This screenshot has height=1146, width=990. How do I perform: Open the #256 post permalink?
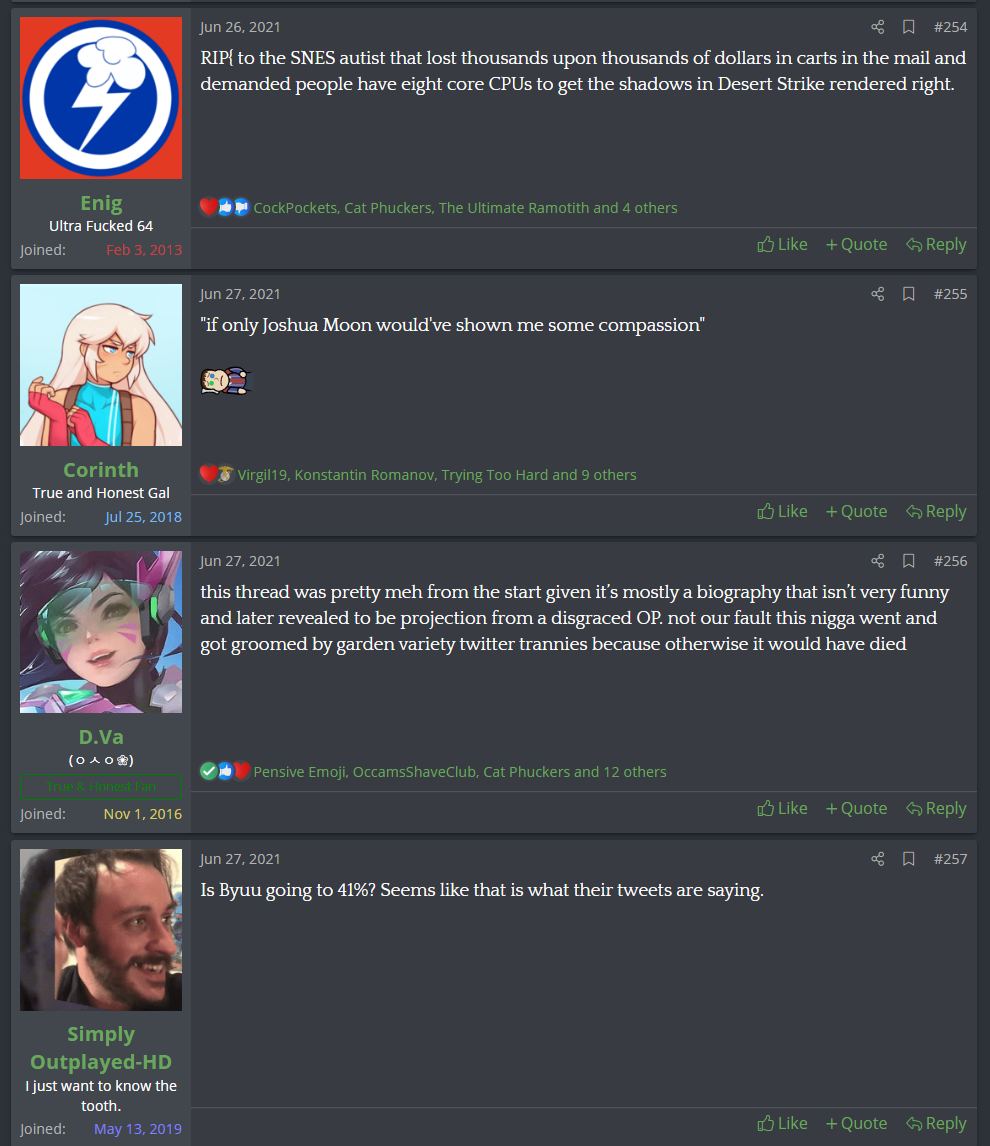point(950,561)
